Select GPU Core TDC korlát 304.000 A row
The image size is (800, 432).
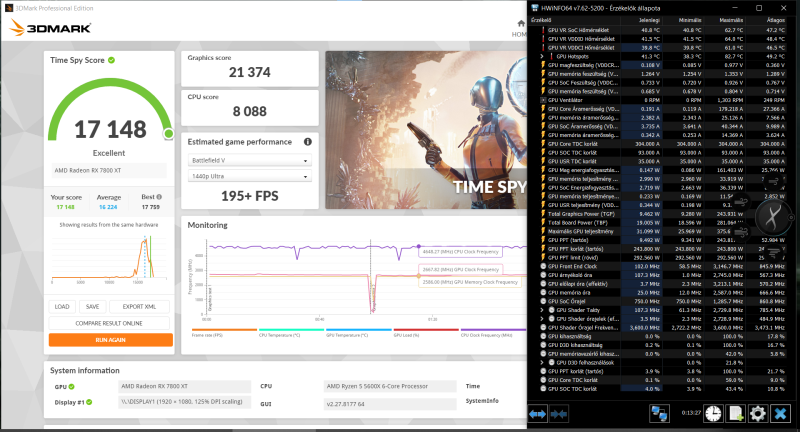[x=663, y=144]
